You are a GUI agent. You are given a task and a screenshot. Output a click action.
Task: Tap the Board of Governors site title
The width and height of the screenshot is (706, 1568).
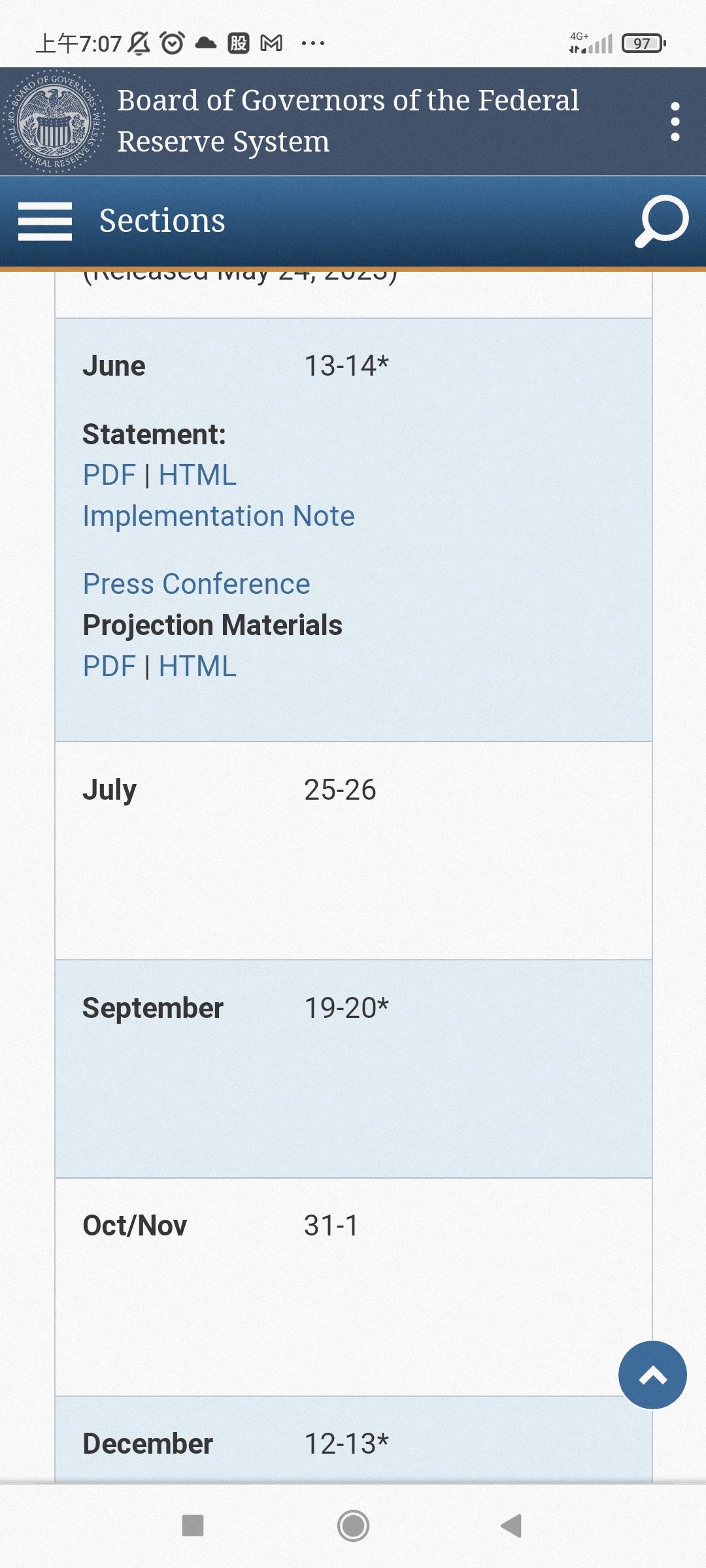[x=348, y=121]
